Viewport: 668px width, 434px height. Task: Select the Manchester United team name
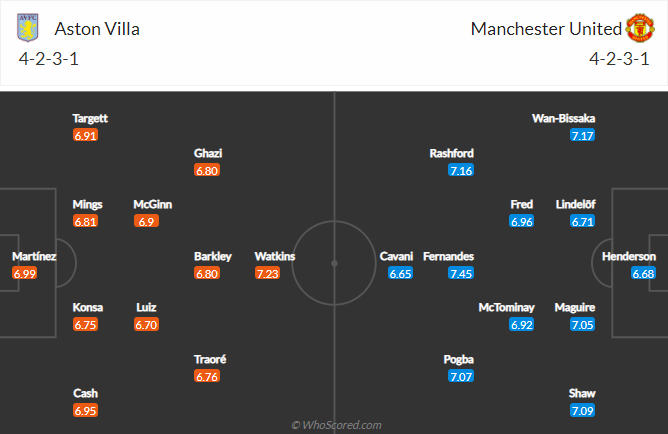click(544, 28)
